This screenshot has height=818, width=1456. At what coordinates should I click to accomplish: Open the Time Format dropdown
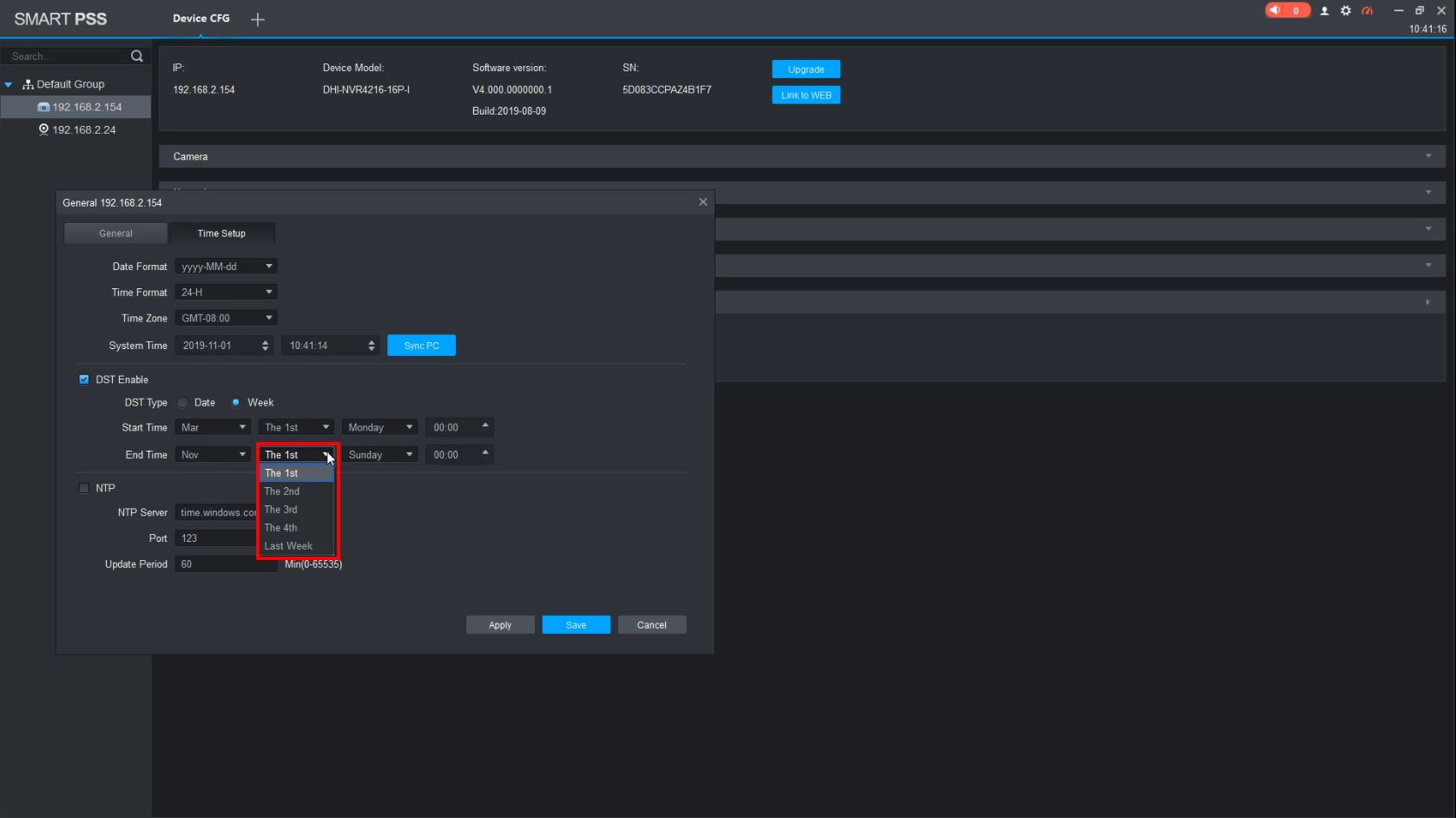226,293
